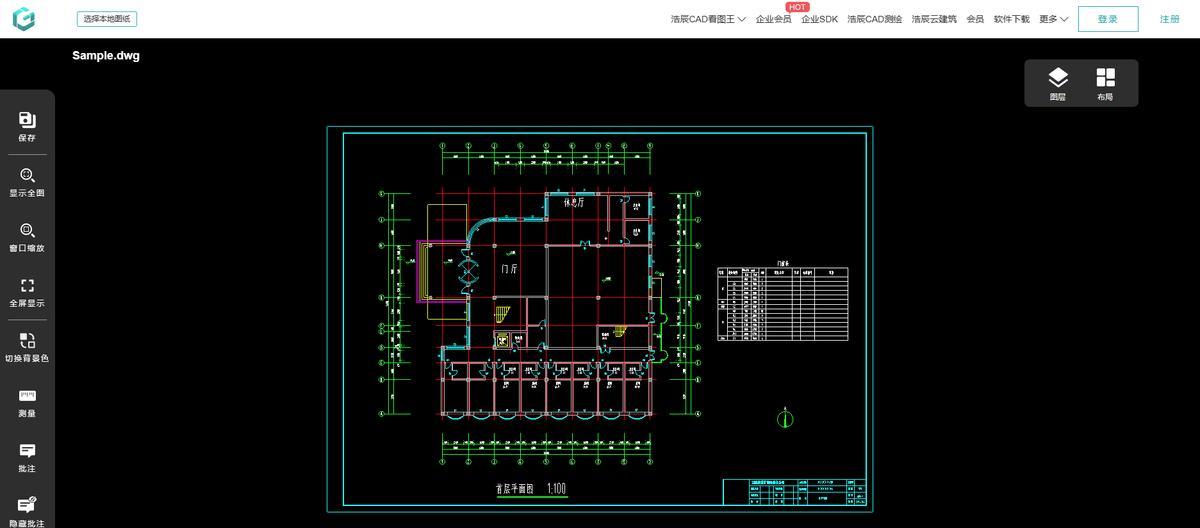The width and height of the screenshot is (1200, 528).
Task: Go to the Enterprise SDK (企业SDK) page
Action: (819, 19)
